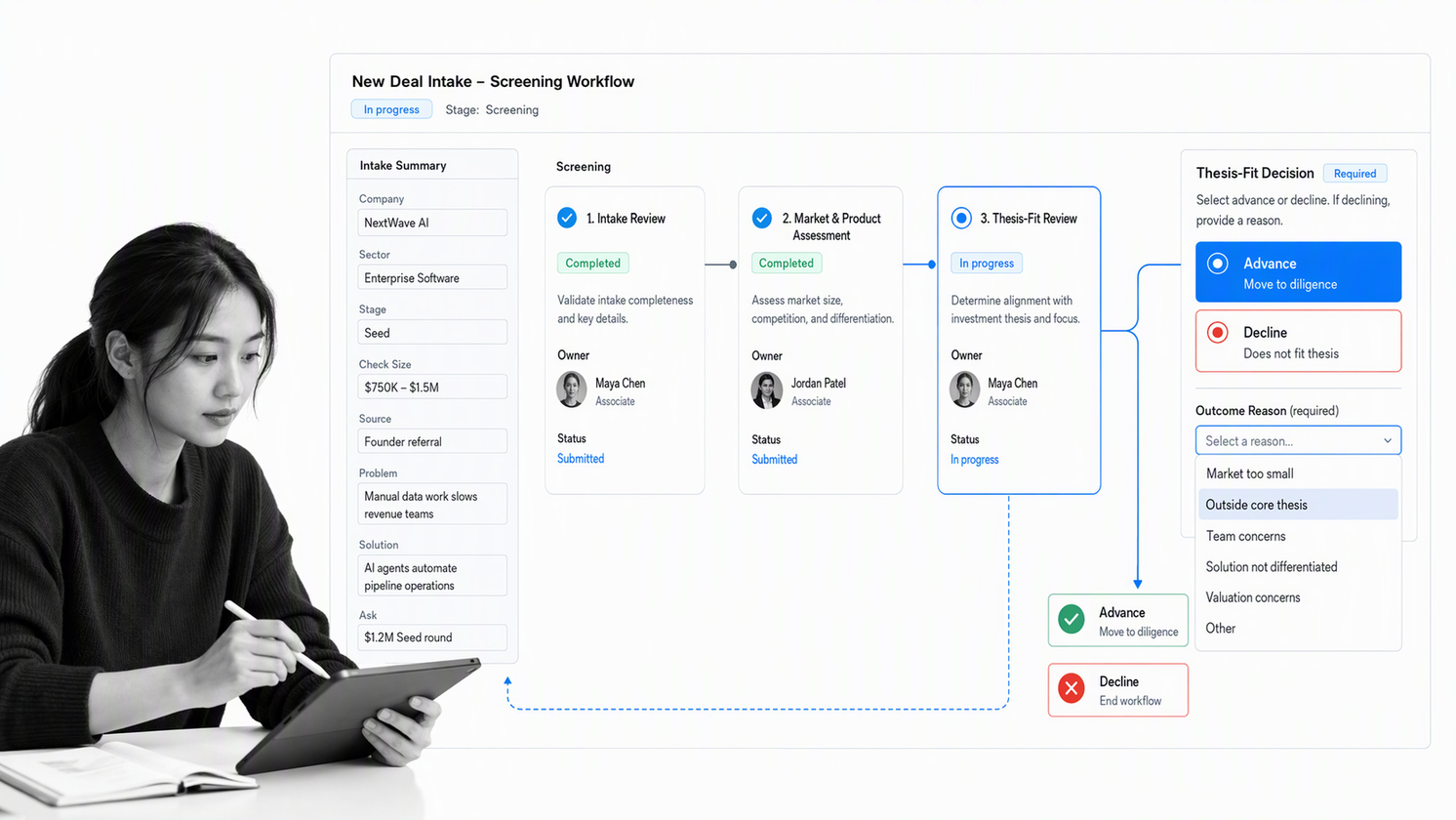Image resolution: width=1456 pixels, height=820 pixels.
Task: Click the 3. Thesis-Fit Review title
Action: 1029,219
